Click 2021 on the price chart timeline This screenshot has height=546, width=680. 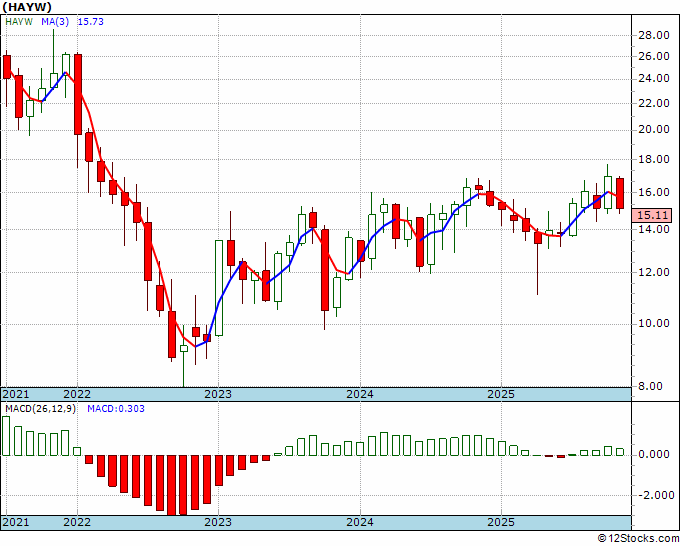point(16,394)
